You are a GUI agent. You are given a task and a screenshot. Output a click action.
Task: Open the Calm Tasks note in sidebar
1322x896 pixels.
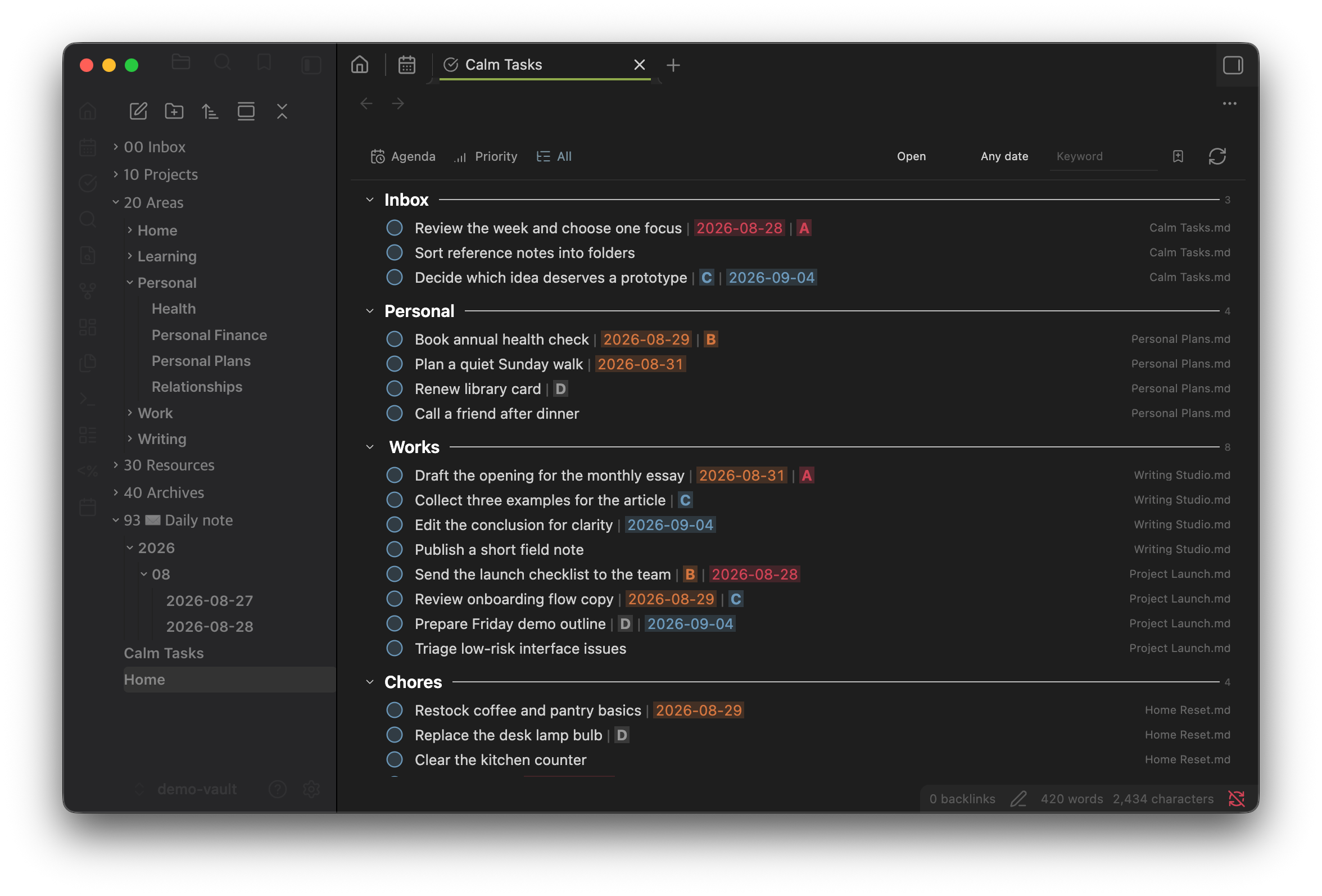[x=164, y=653]
